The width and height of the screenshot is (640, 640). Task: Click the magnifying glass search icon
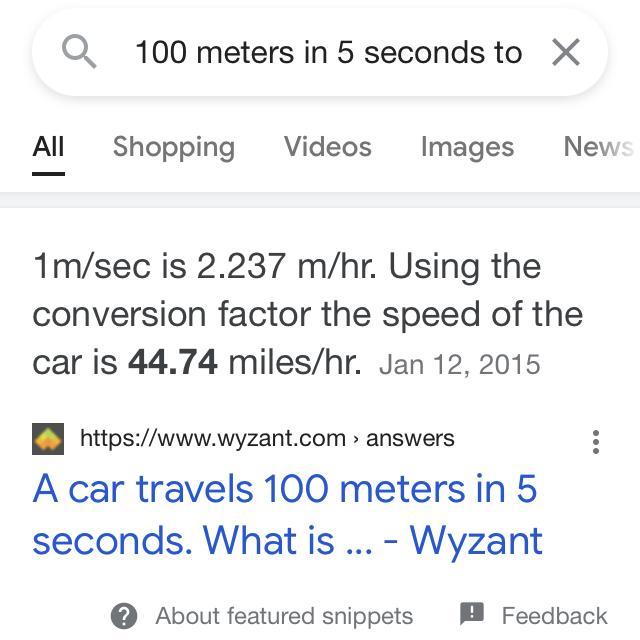point(79,52)
